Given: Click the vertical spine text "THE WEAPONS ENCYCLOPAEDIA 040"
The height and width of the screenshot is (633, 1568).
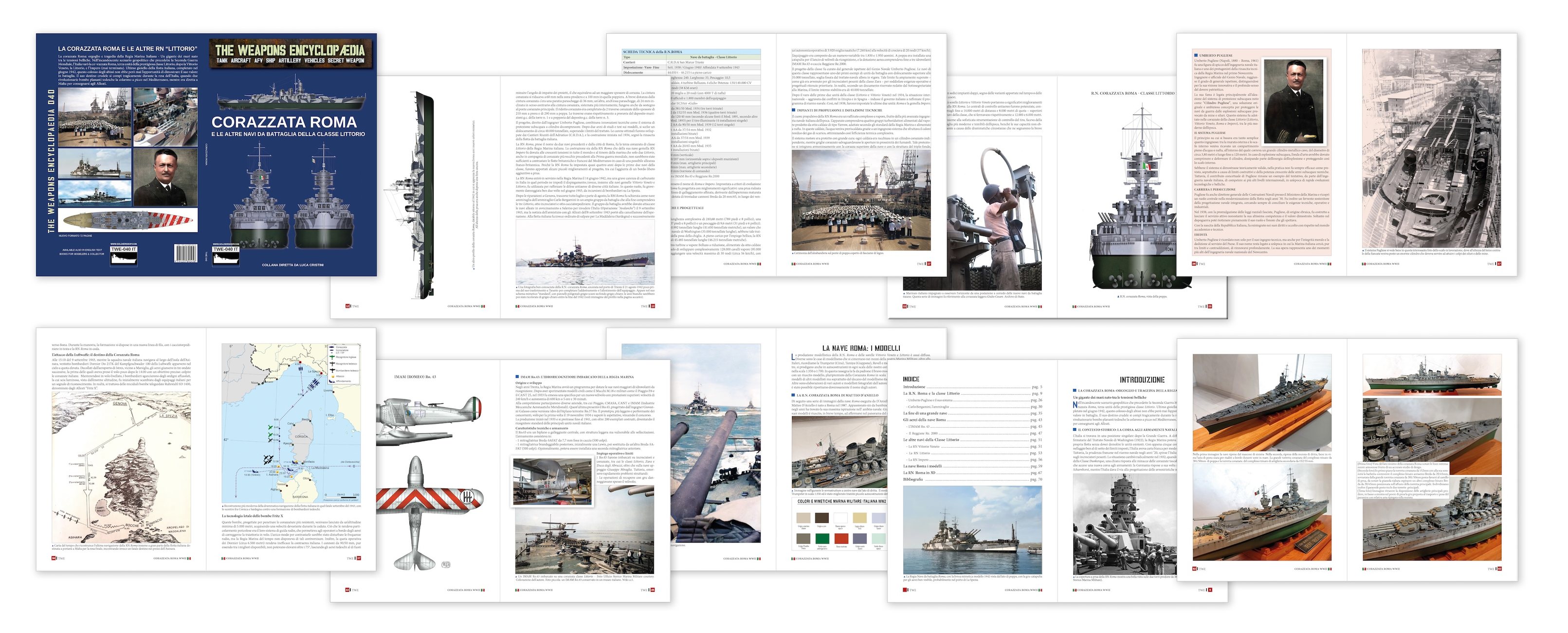Looking at the screenshot, I should pyautogui.click(x=51, y=161).
